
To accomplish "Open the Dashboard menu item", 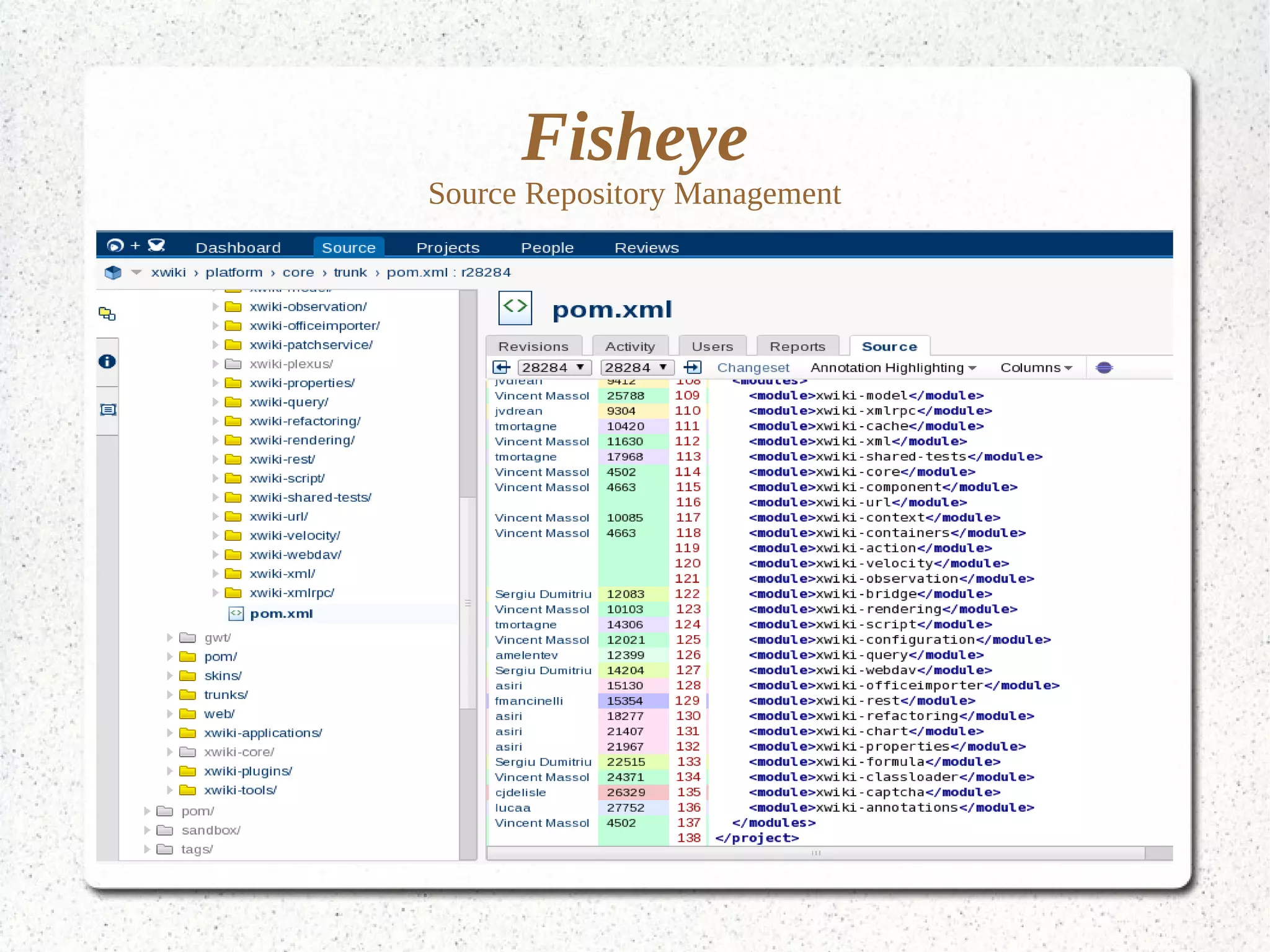I will point(238,247).
